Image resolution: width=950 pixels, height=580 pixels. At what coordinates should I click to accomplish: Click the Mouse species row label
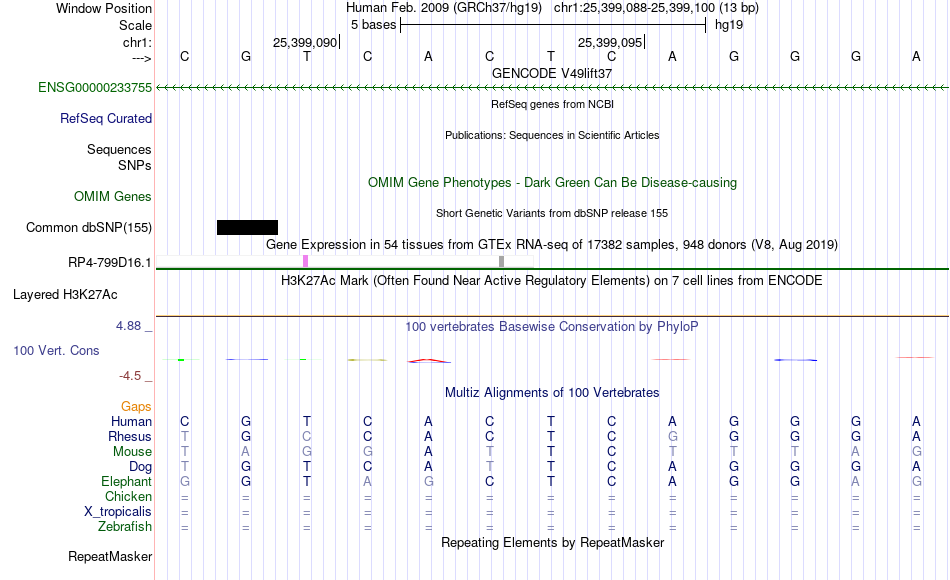click(132, 452)
